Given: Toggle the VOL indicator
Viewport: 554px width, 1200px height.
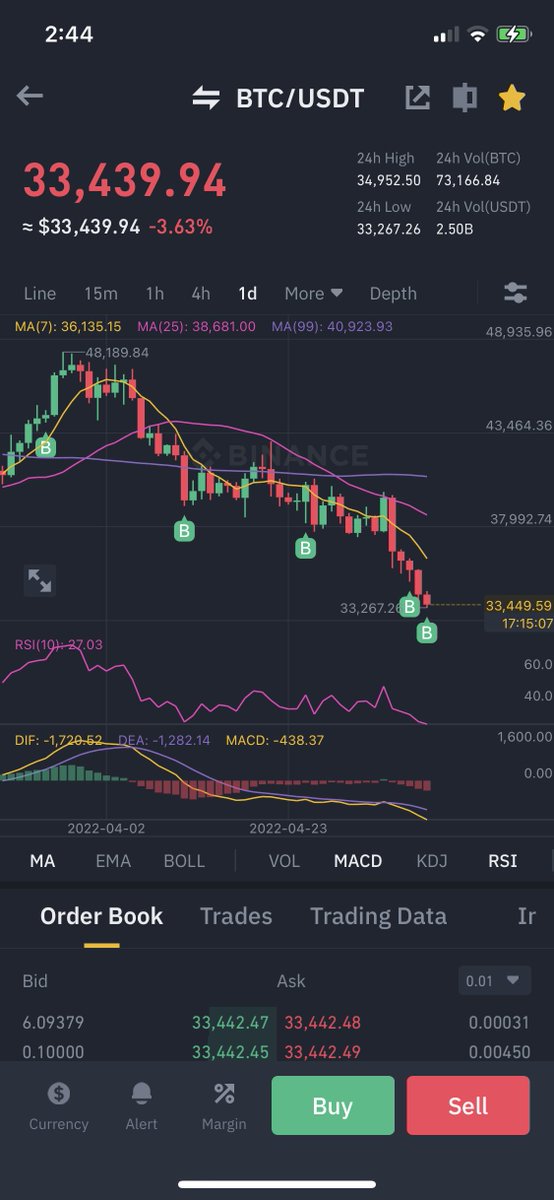Looking at the screenshot, I should point(284,861).
